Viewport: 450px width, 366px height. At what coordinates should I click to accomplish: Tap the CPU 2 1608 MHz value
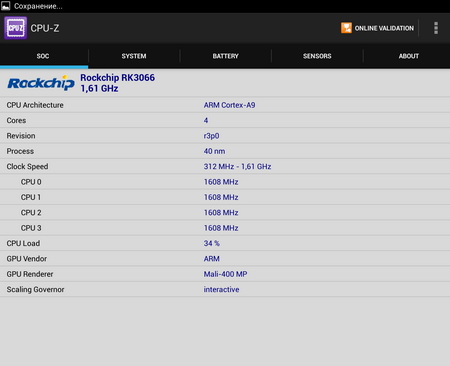[x=221, y=213]
